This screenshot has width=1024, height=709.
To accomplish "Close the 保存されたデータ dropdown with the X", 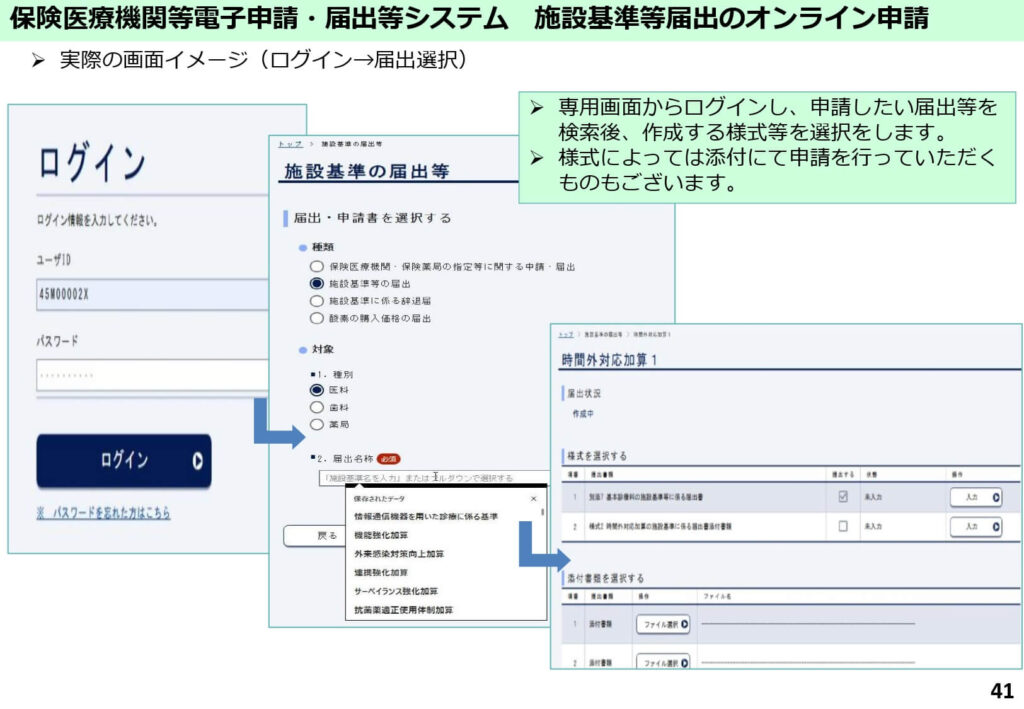I will pos(533,498).
